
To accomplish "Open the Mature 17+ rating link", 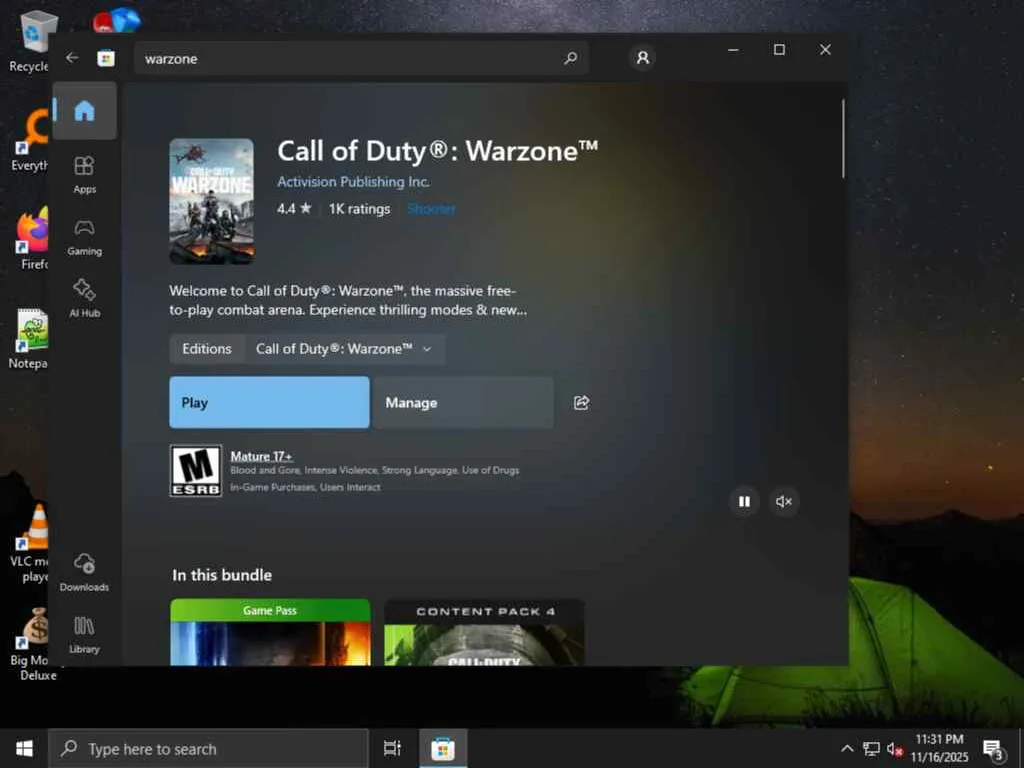I will (261, 456).
